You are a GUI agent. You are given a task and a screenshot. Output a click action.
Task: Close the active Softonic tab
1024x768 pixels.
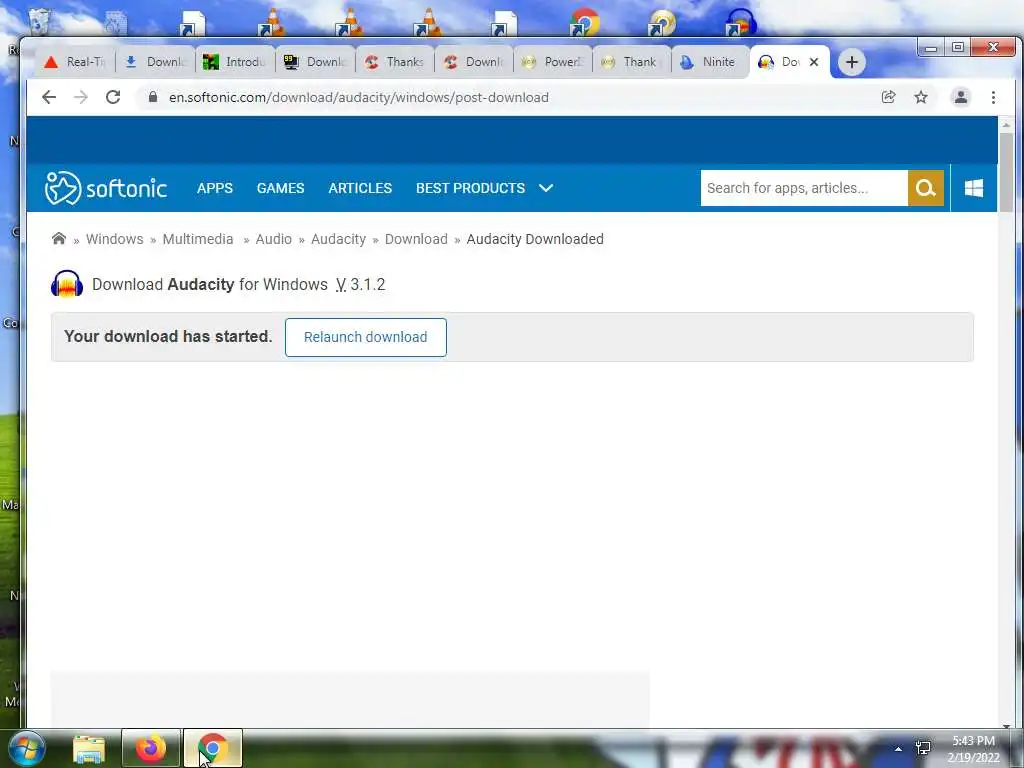coord(814,62)
